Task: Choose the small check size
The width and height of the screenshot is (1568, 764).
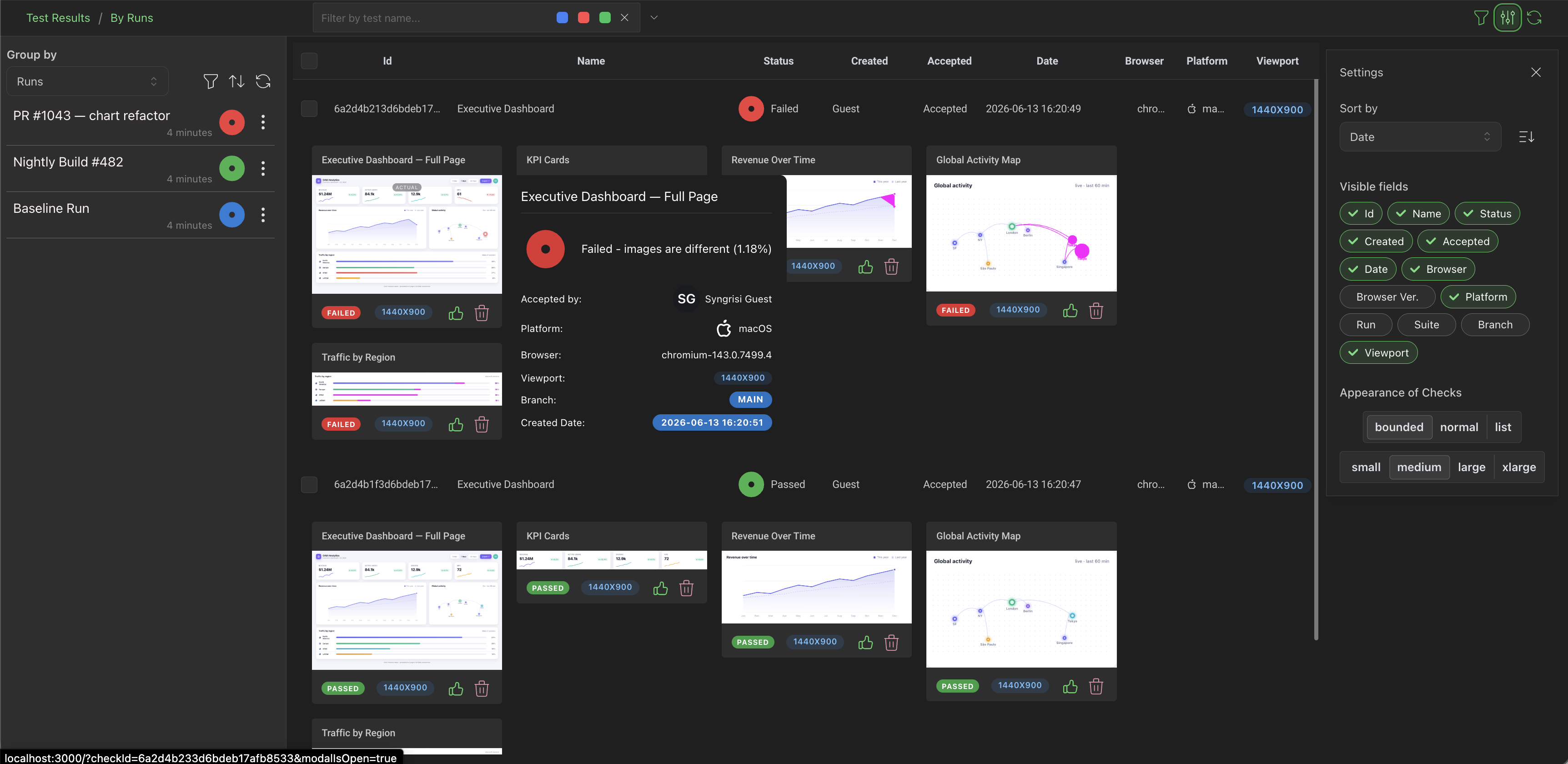Action: (x=1366, y=467)
